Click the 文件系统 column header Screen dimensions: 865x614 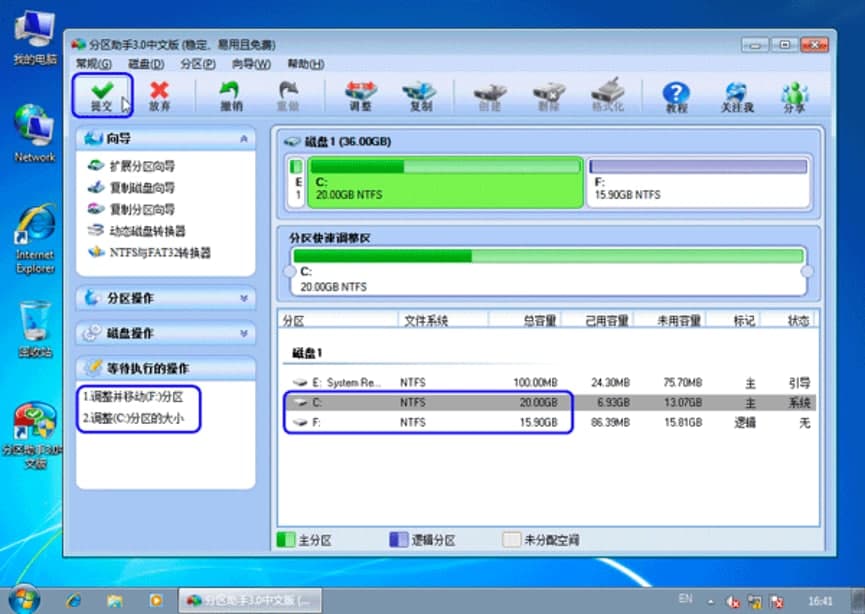coord(443,320)
